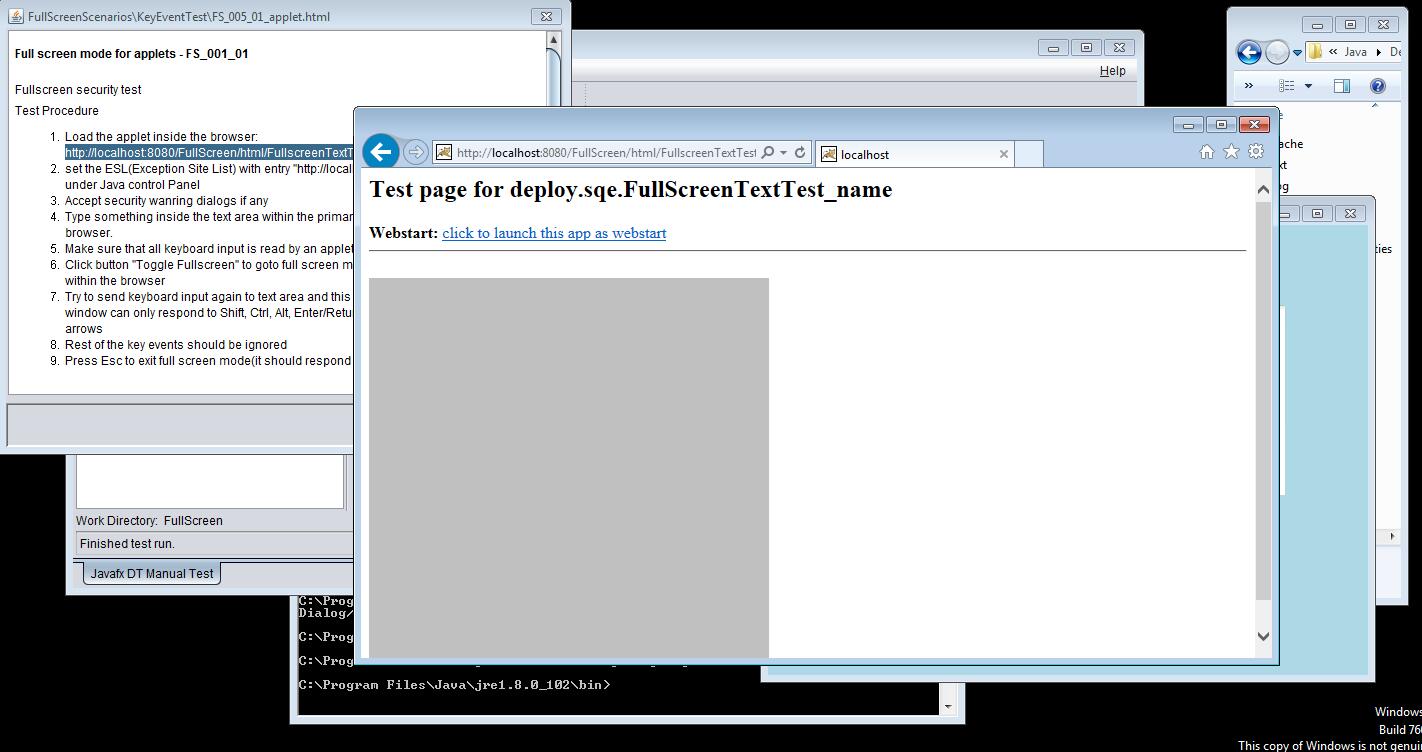Refresh the localhost page in browser

pos(800,153)
